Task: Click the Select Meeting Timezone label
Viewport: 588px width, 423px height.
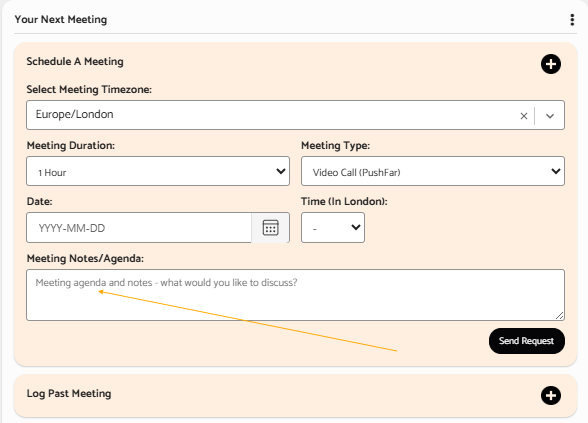Action: coord(89,90)
